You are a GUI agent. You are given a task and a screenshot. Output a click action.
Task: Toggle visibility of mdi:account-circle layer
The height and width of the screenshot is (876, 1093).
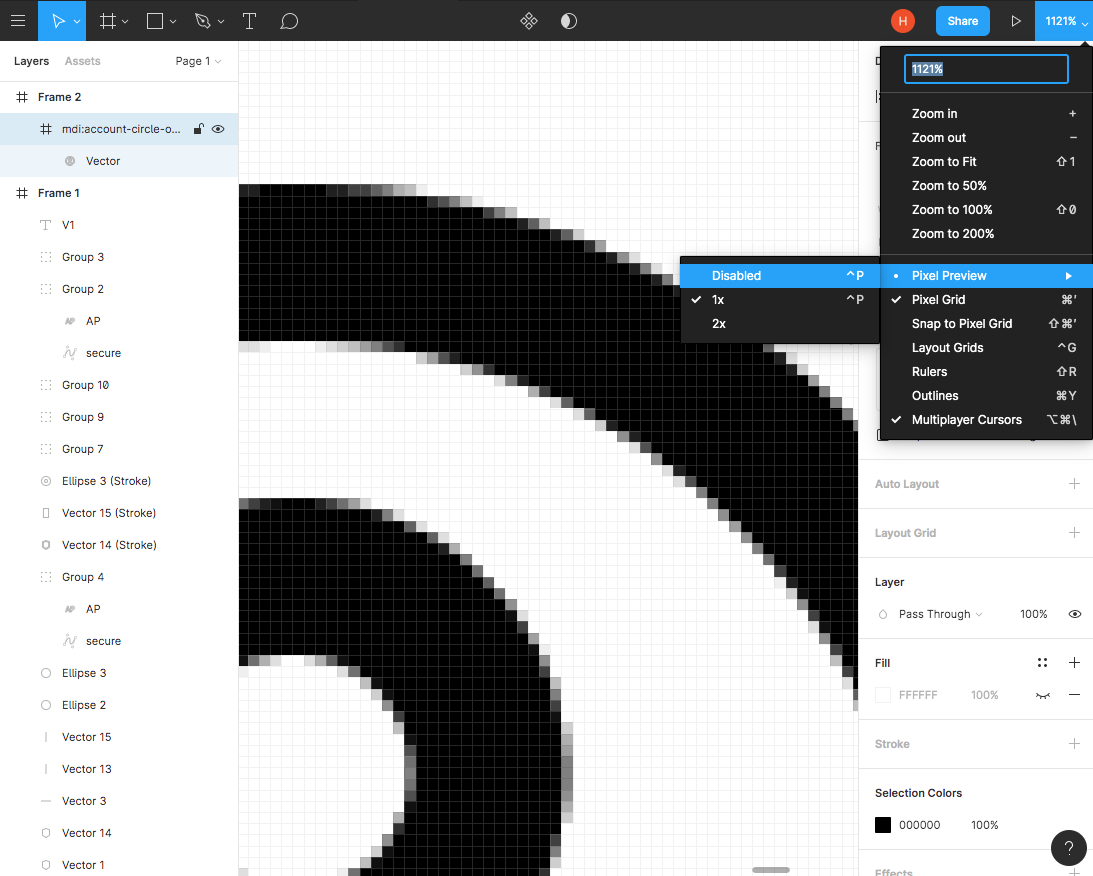(218, 129)
